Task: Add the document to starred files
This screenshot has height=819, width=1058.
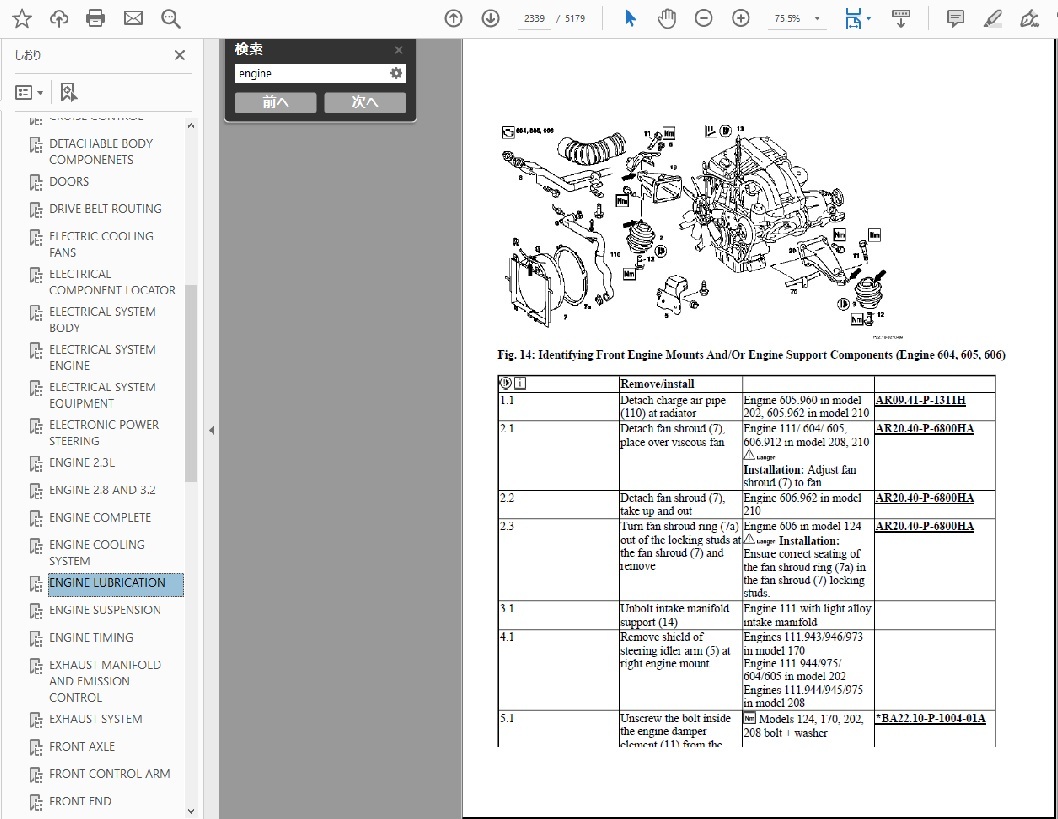Action: [22, 18]
